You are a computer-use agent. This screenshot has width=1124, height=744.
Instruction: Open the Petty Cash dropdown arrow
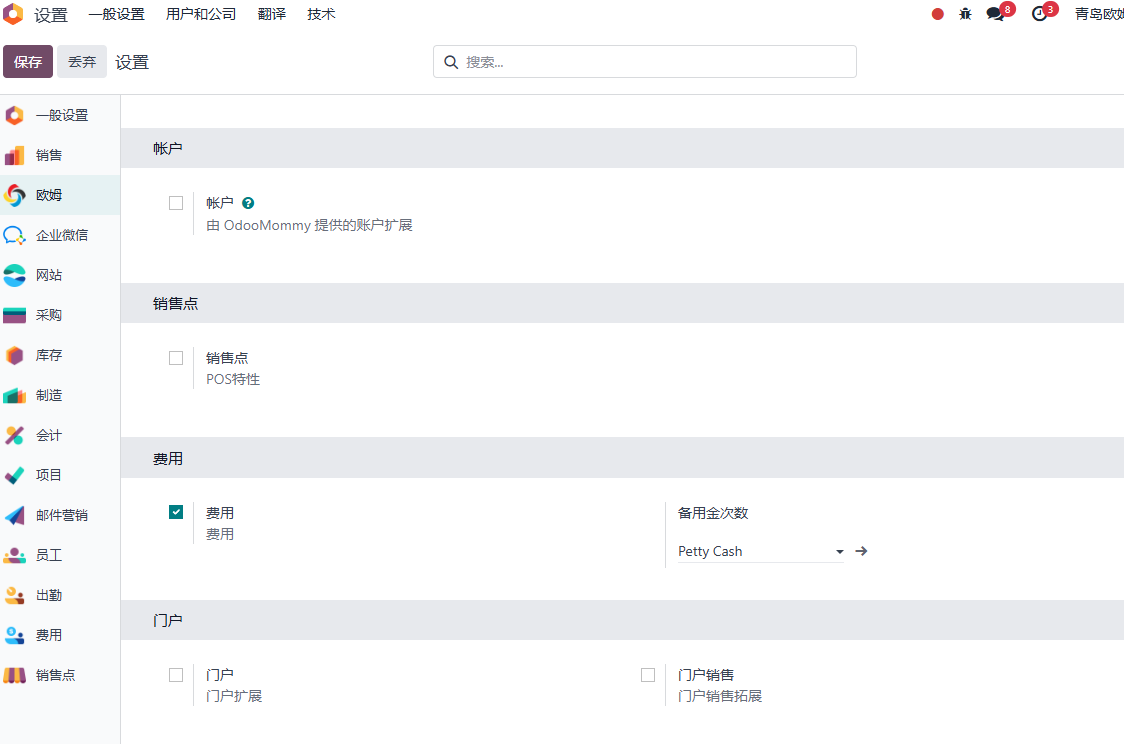coord(839,552)
